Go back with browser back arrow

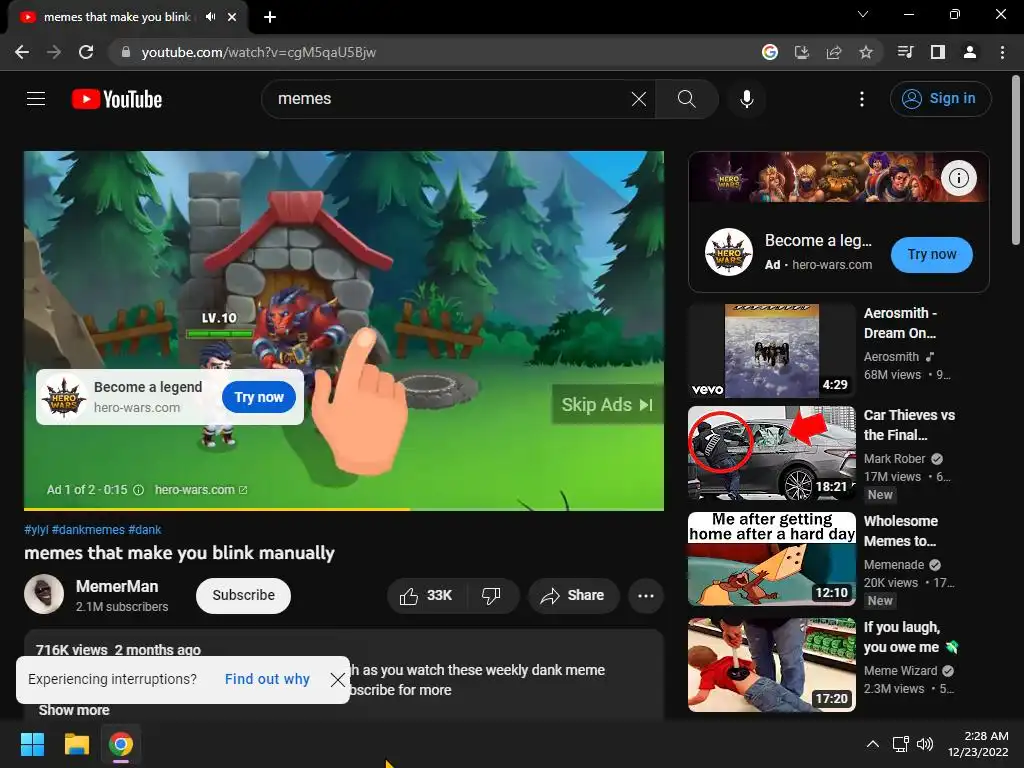[22, 52]
